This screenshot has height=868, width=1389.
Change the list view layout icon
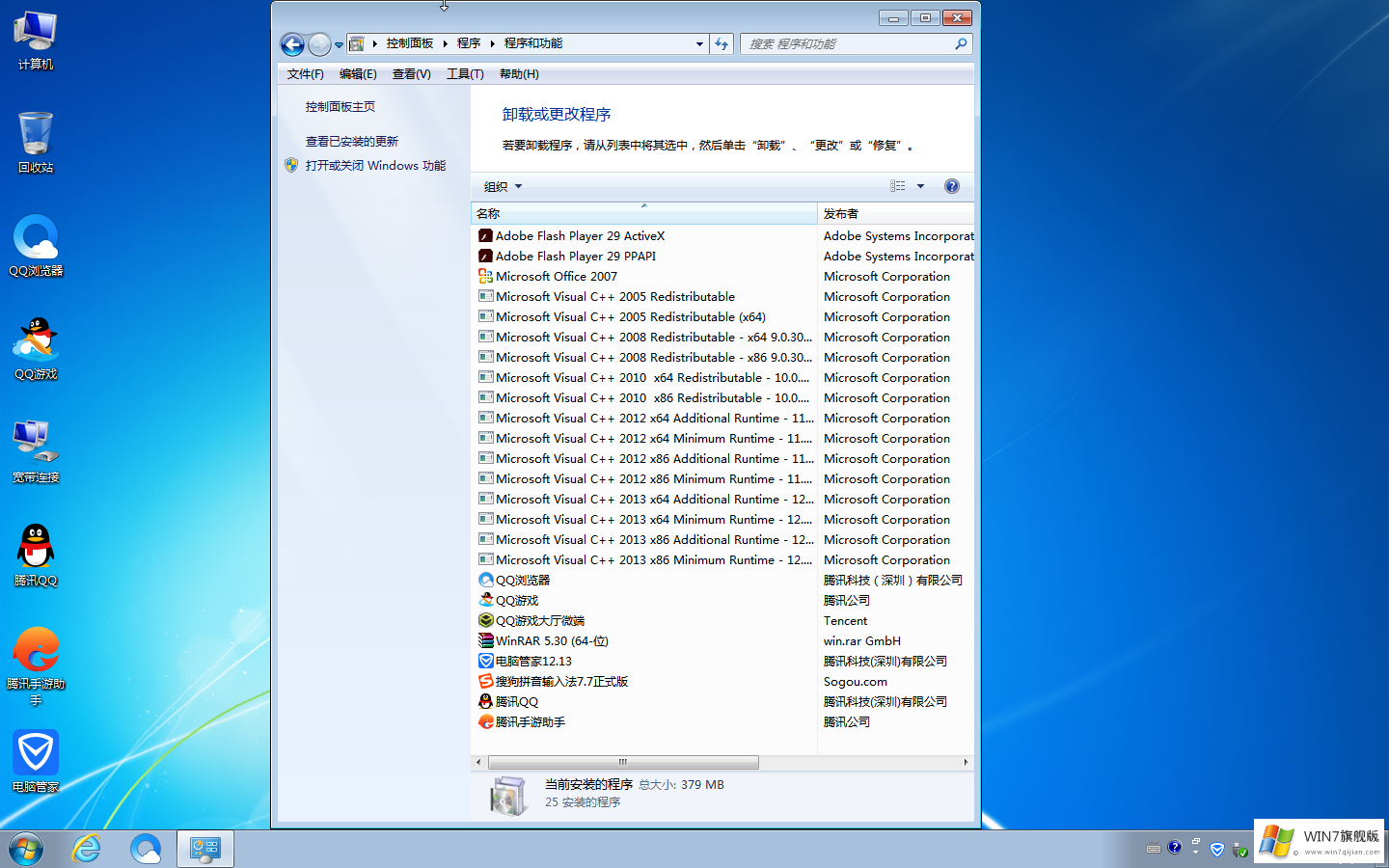898,186
